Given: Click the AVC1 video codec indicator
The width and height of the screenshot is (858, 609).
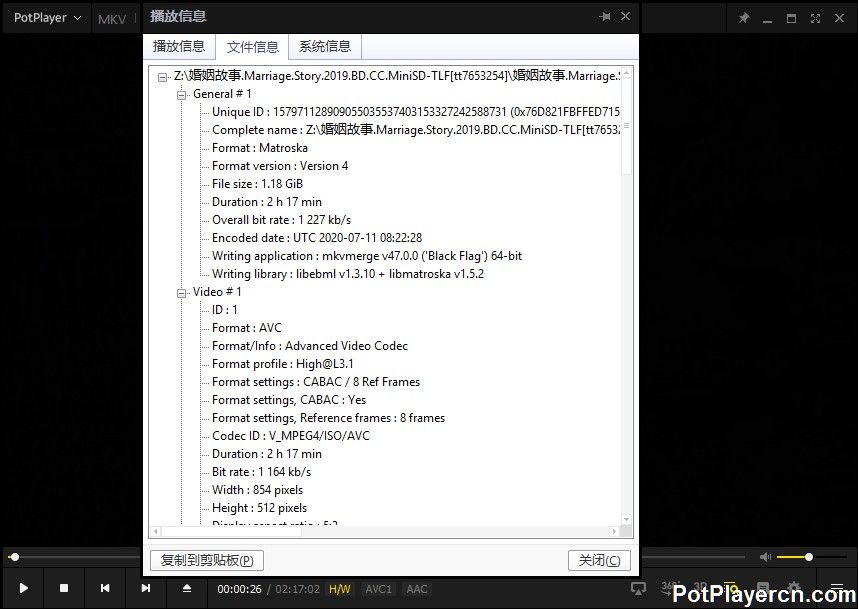Looking at the screenshot, I should [379, 589].
